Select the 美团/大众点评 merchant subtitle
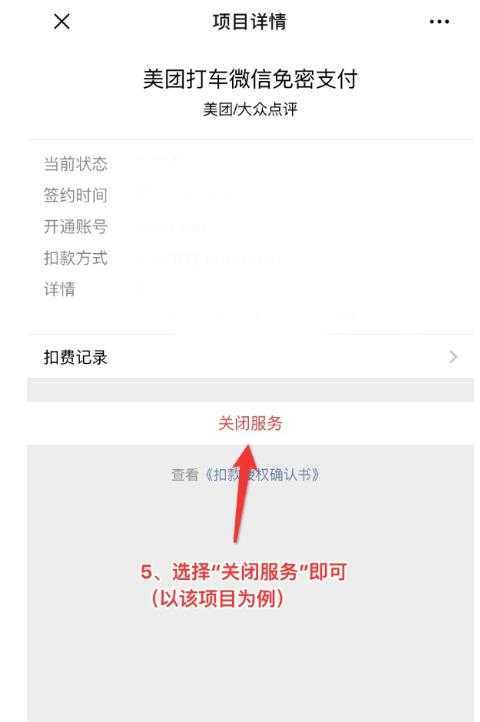The width and height of the screenshot is (480, 722). pos(250,109)
